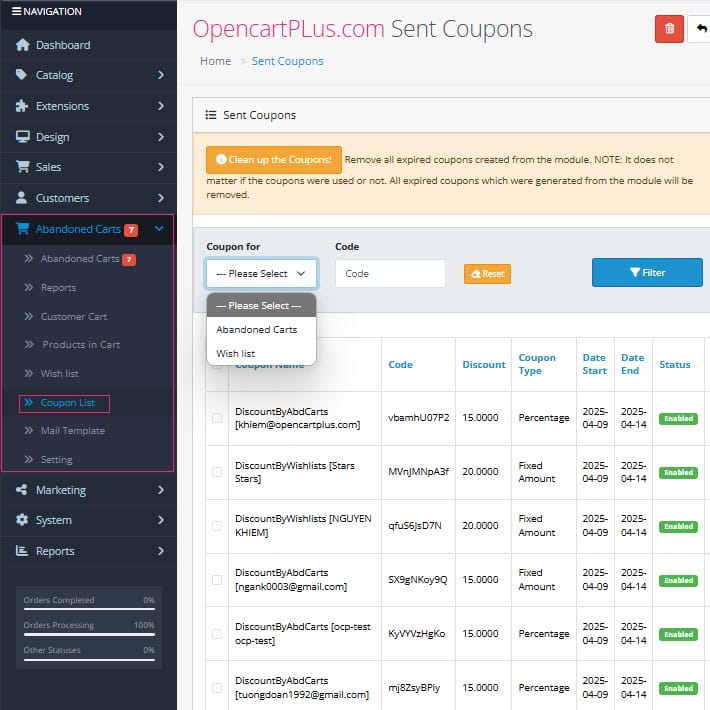The width and height of the screenshot is (710, 710).
Task: Click the Extensions puzzle piece icon
Action: [x=22, y=106]
